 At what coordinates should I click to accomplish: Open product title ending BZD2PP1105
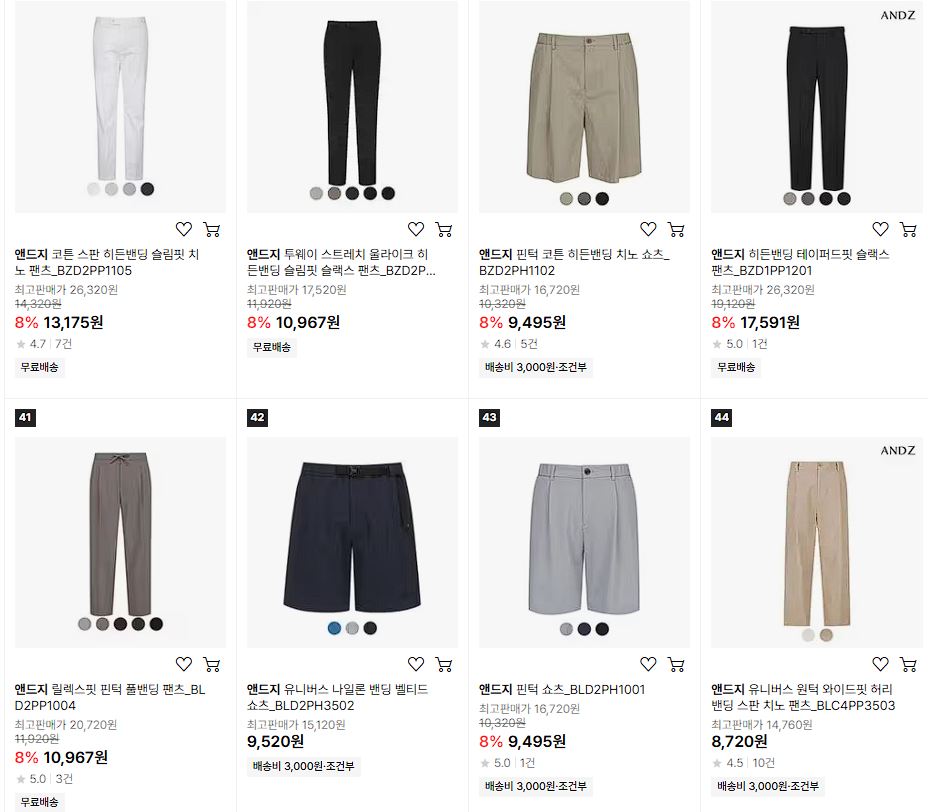[x=107, y=262]
